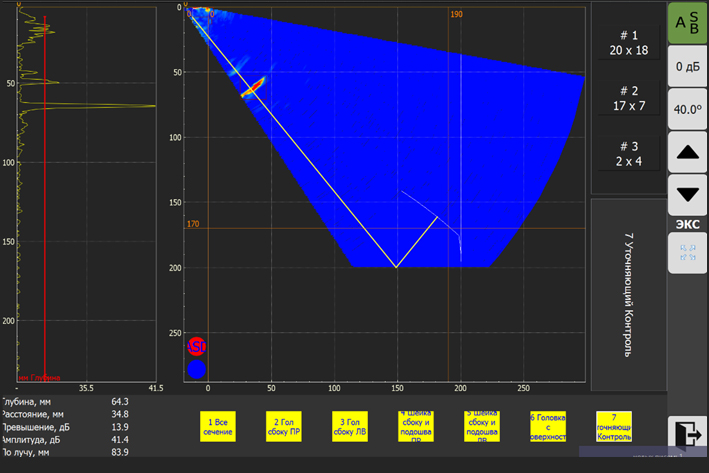
Task: Select defect entry # 3 2 x 4
Action: coord(629,154)
